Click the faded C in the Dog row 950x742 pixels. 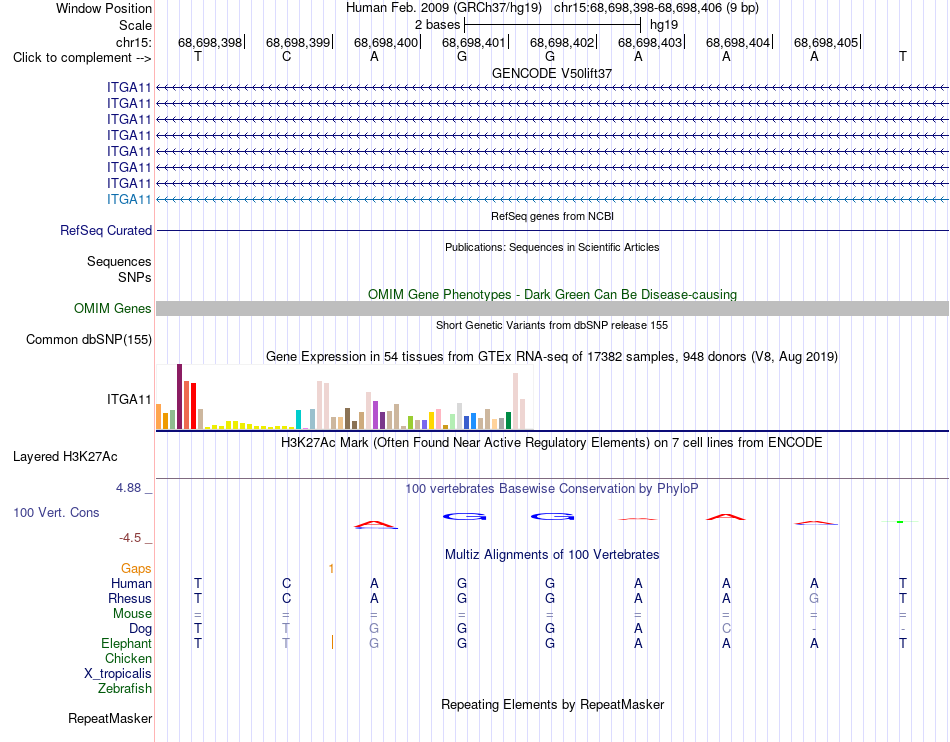tap(726, 629)
